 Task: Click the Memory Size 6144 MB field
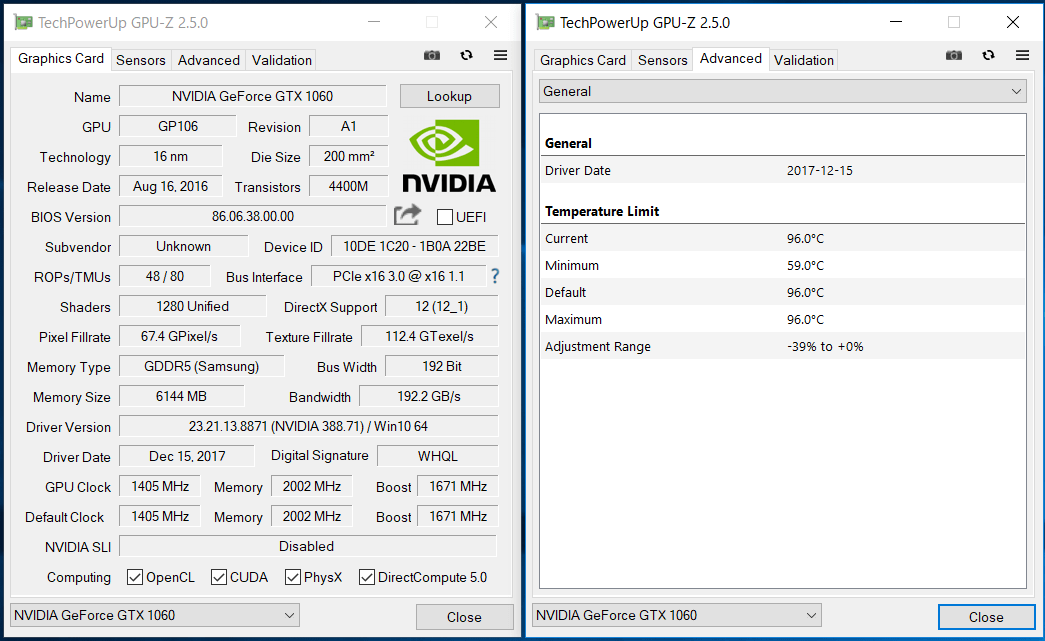click(181, 396)
